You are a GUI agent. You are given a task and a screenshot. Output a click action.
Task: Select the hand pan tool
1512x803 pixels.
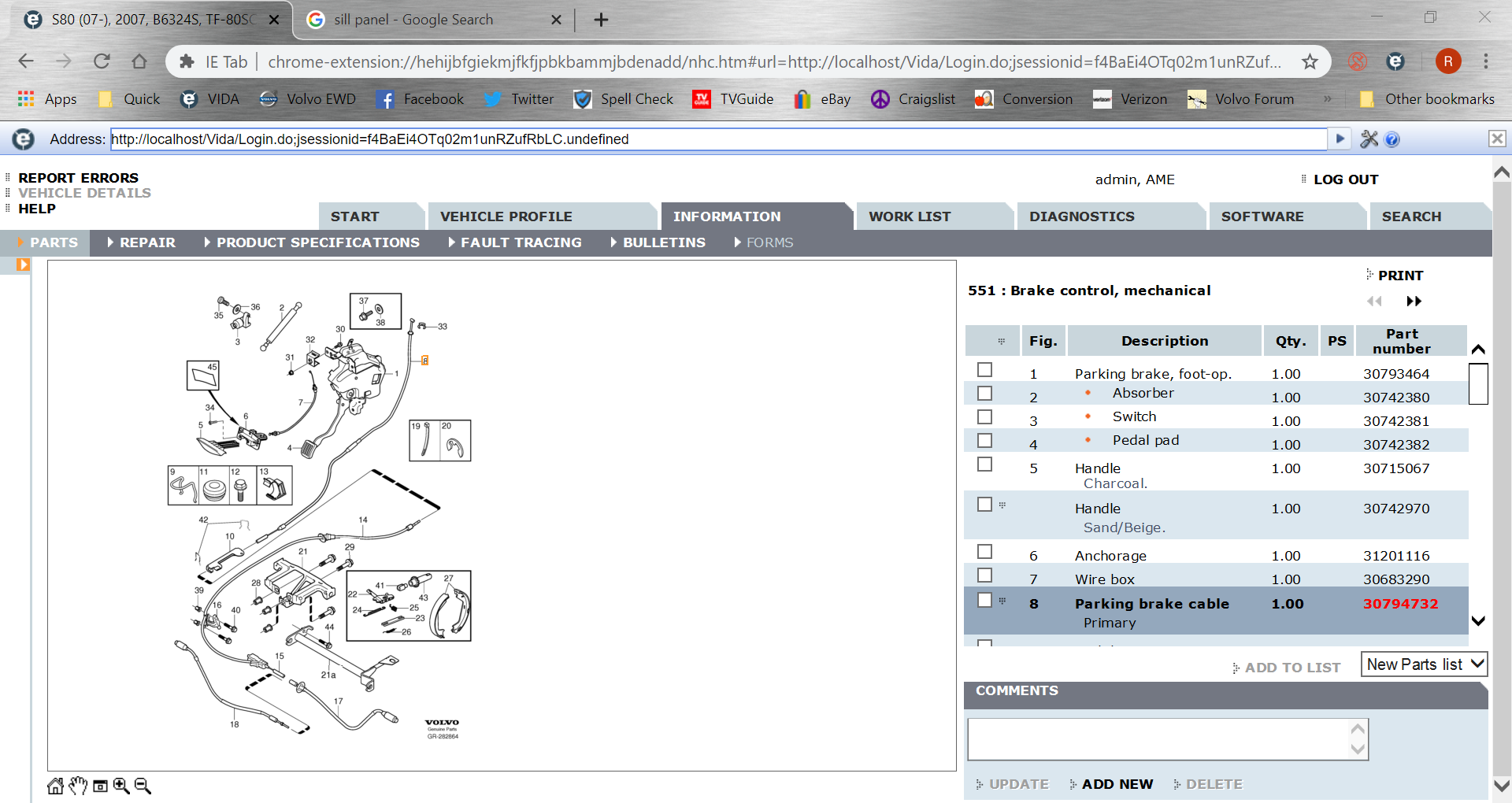[78, 786]
